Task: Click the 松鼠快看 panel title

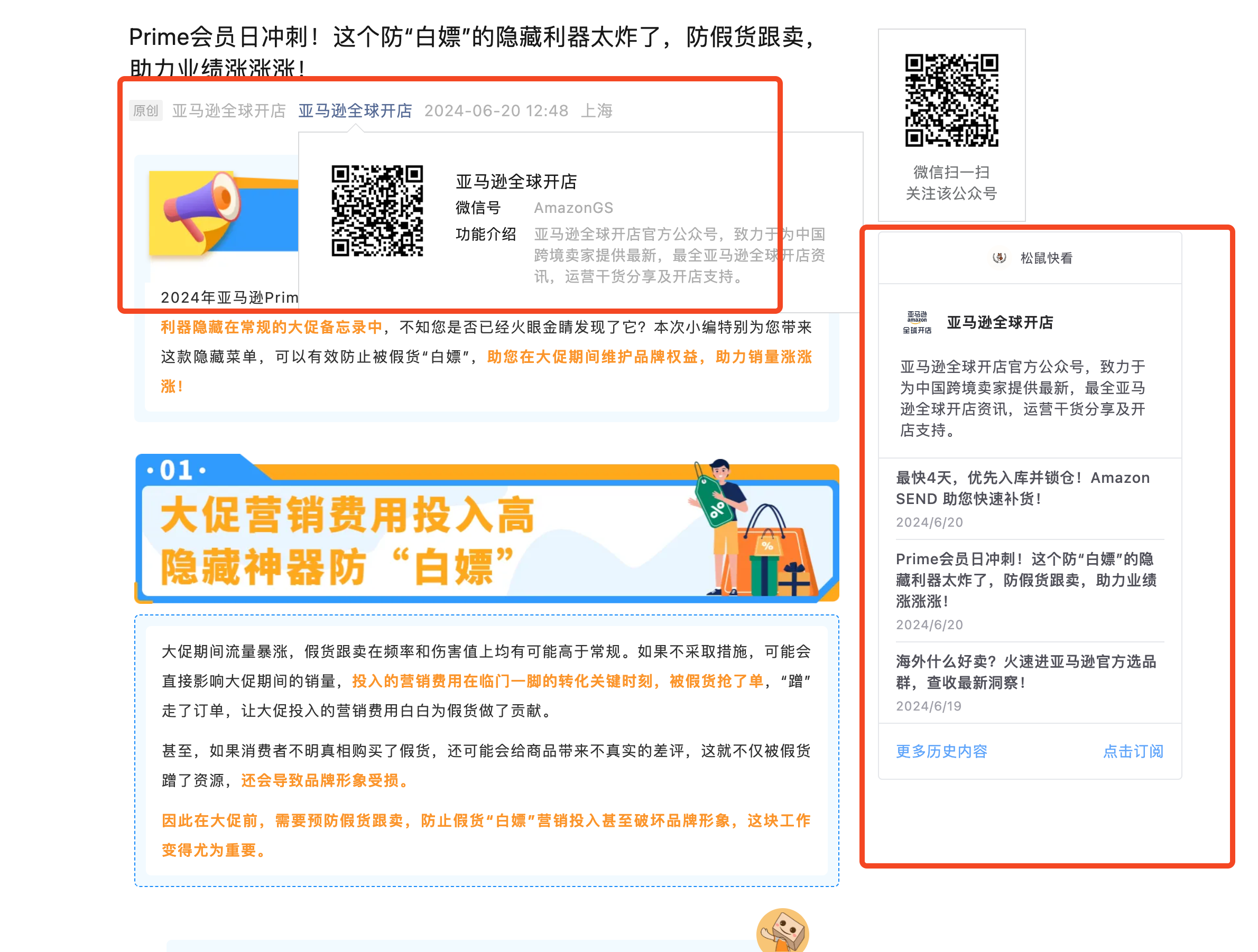Action: click(1047, 258)
